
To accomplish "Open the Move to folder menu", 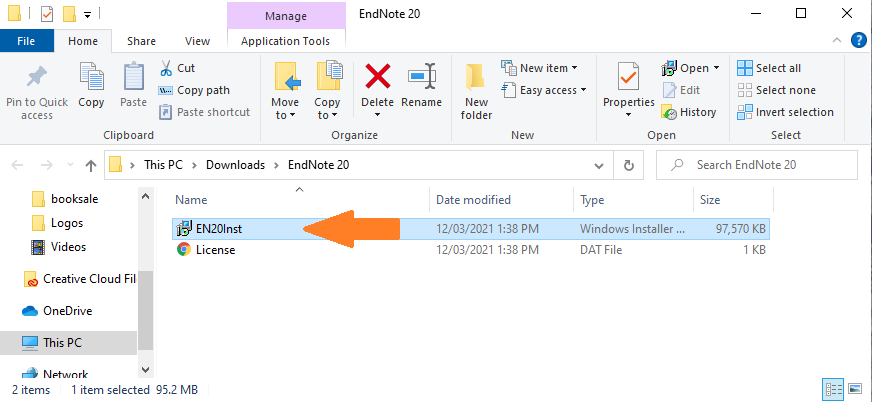I will click(x=285, y=91).
